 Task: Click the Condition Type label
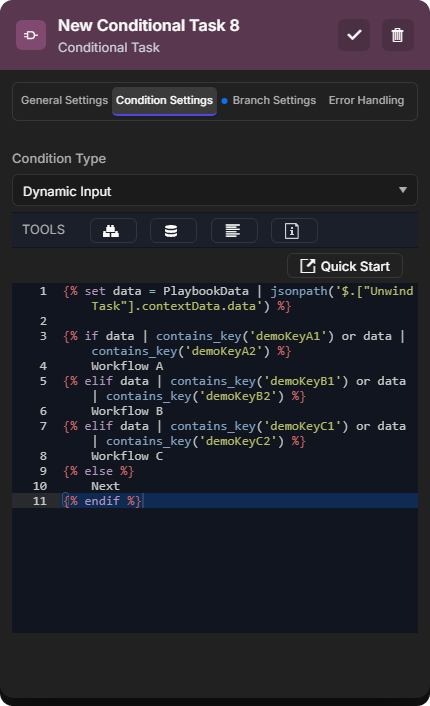click(x=59, y=158)
